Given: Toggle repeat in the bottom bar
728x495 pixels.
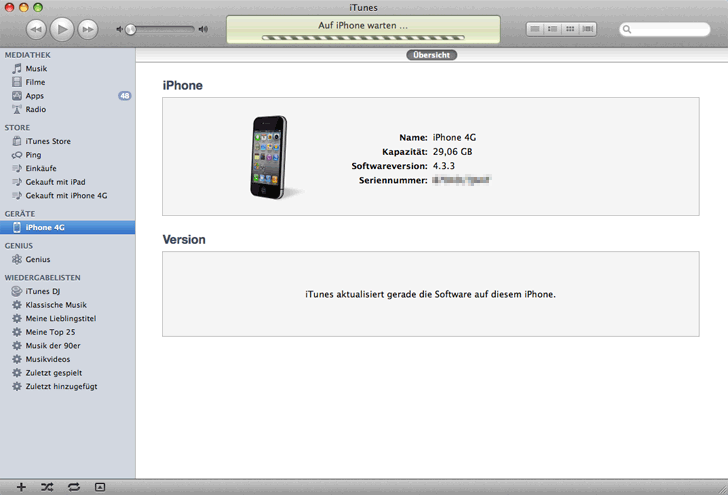Looking at the screenshot, I should point(74,487).
